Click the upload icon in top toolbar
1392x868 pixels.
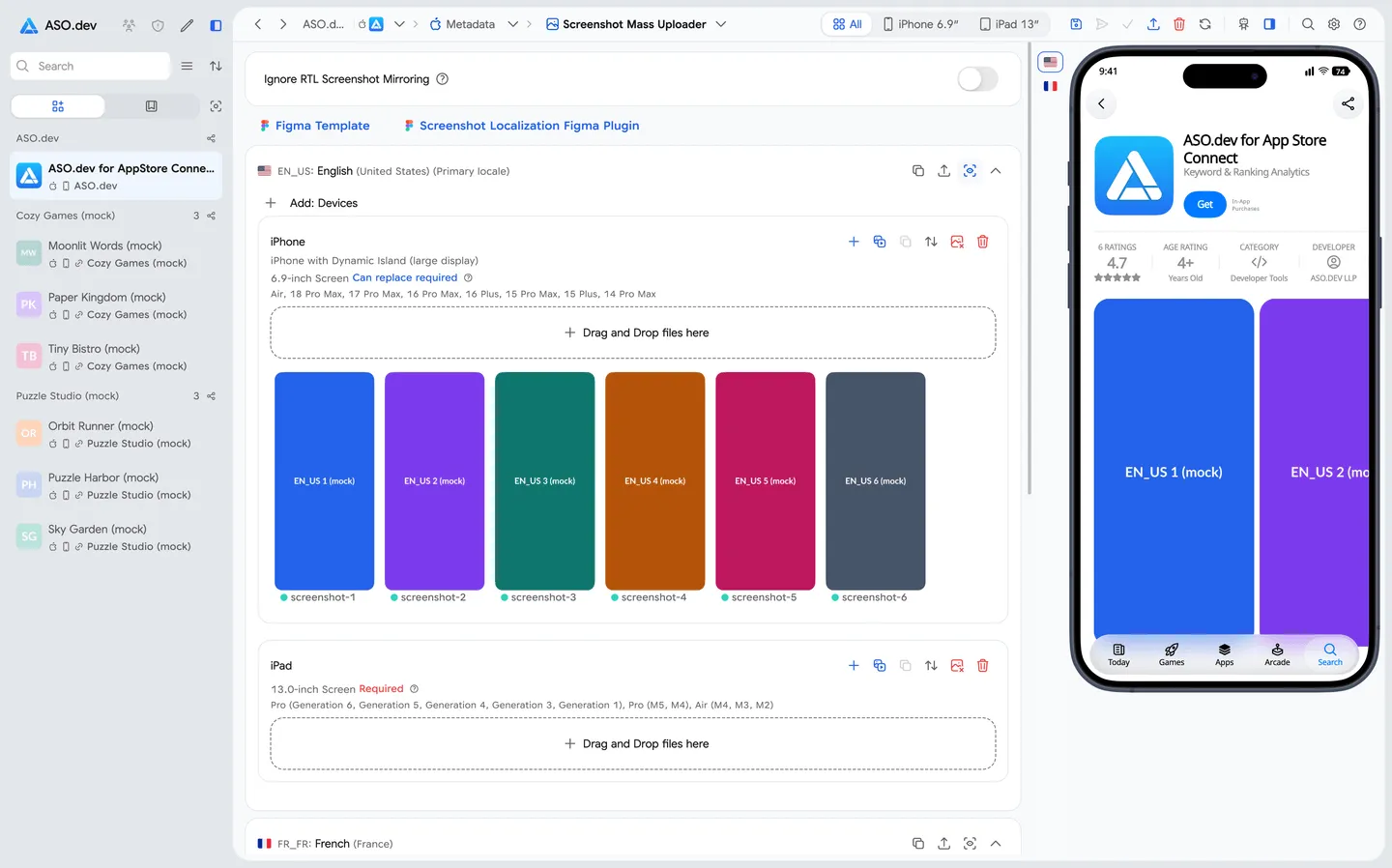point(1153,24)
